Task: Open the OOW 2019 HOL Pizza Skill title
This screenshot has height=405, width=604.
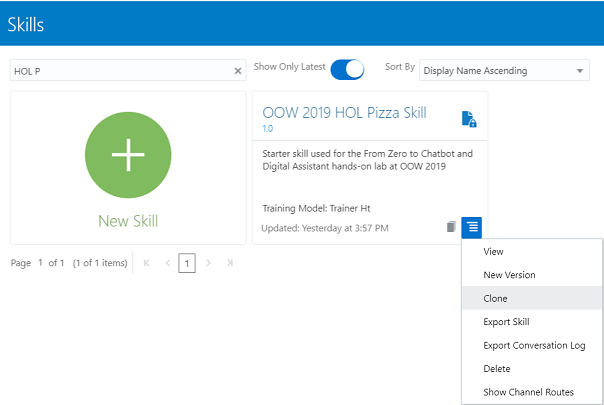Action: tap(344, 113)
